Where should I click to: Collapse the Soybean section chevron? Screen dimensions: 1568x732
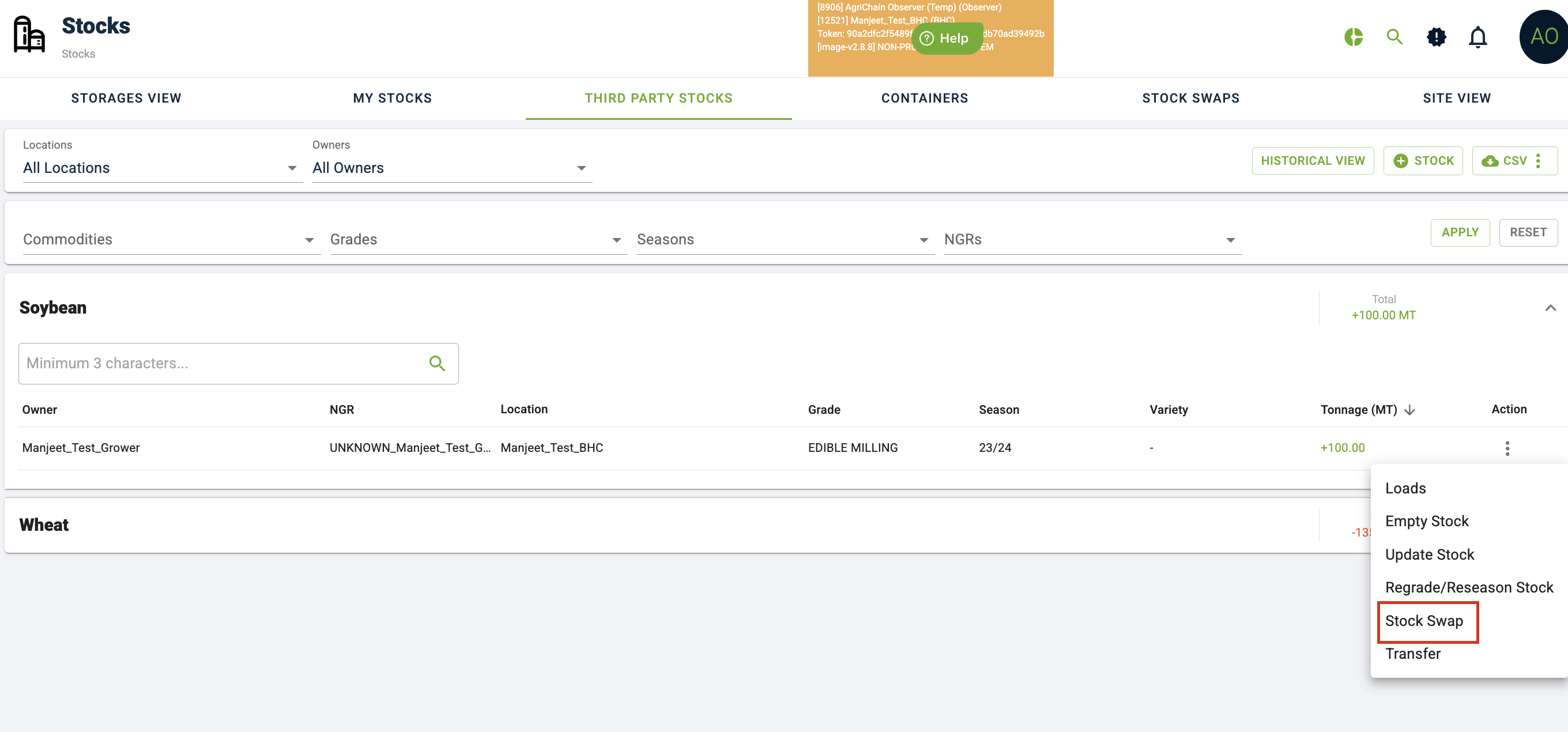click(x=1550, y=308)
